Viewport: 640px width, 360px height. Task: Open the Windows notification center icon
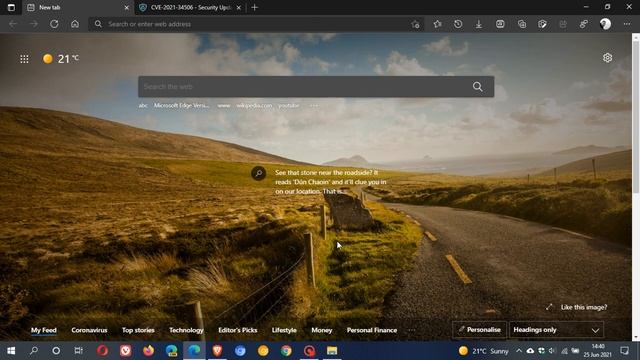point(624,351)
